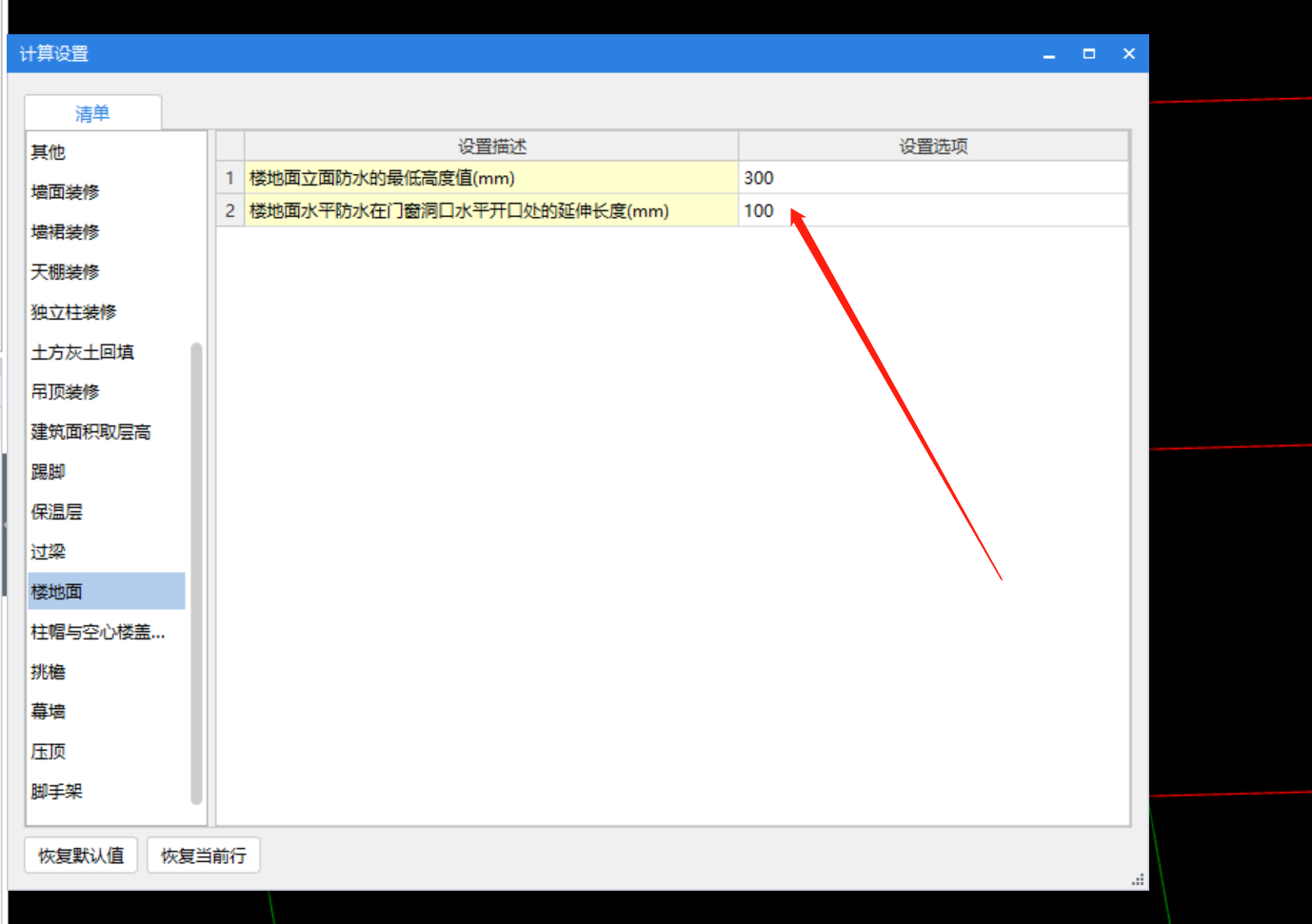The height and width of the screenshot is (924, 1312).
Task: Click row number 1 header
Action: click(230, 178)
